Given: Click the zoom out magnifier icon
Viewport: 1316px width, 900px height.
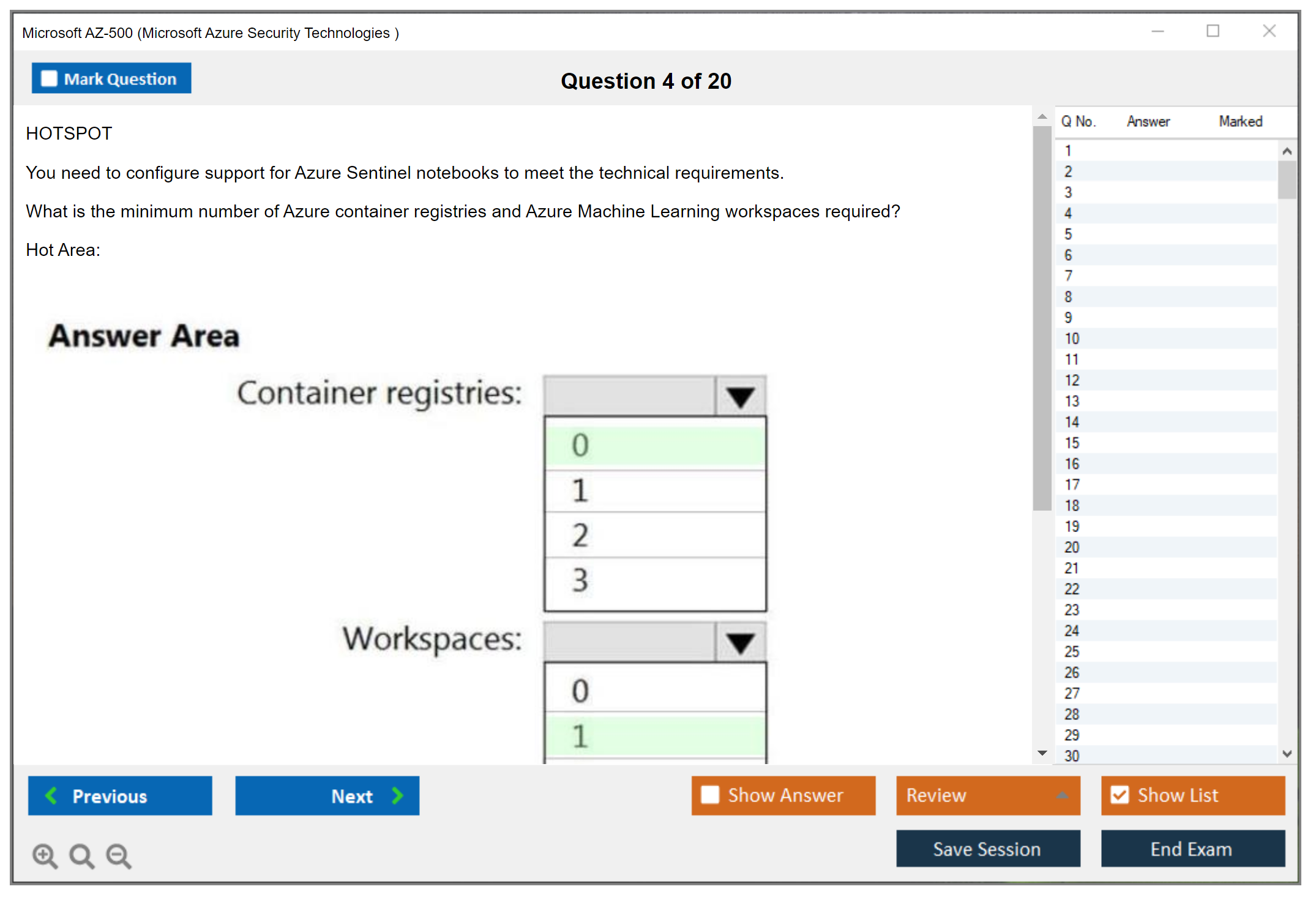Looking at the screenshot, I should (x=119, y=855).
